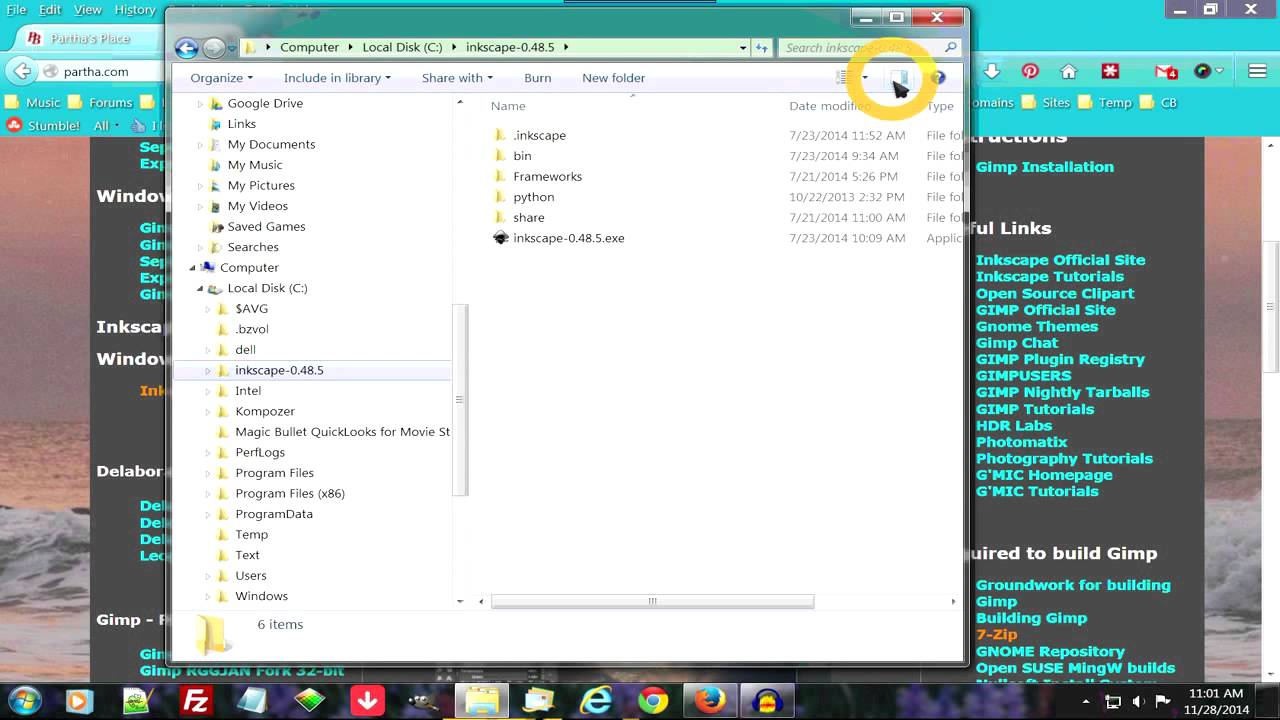Click the red download arrow taskbar icon
Image resolution: width=1280 pixels, height=720 pixels.
coord(367,701)
